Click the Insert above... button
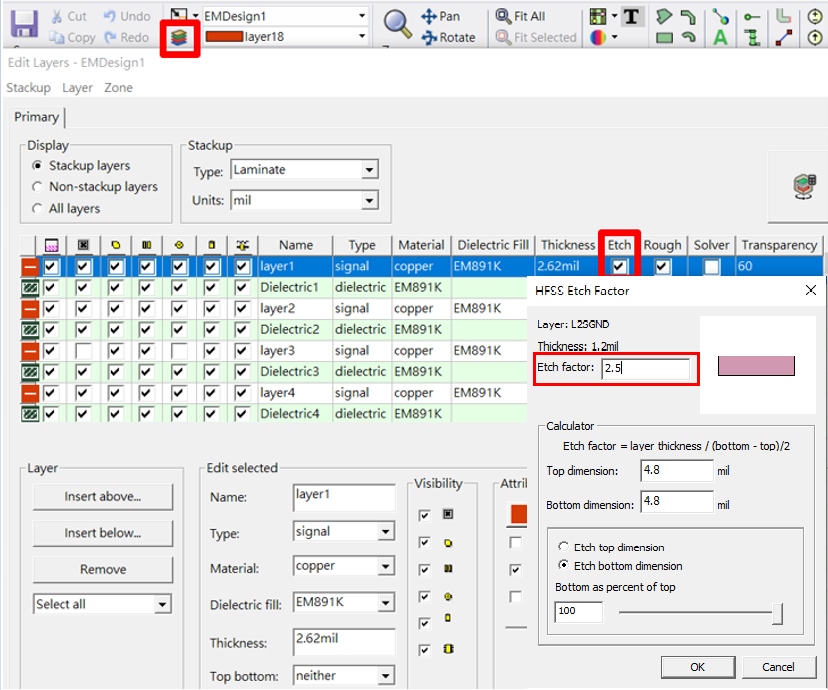The height and width of the screenshot is (690, 828). pyautogui.click(x=103, y=497)
